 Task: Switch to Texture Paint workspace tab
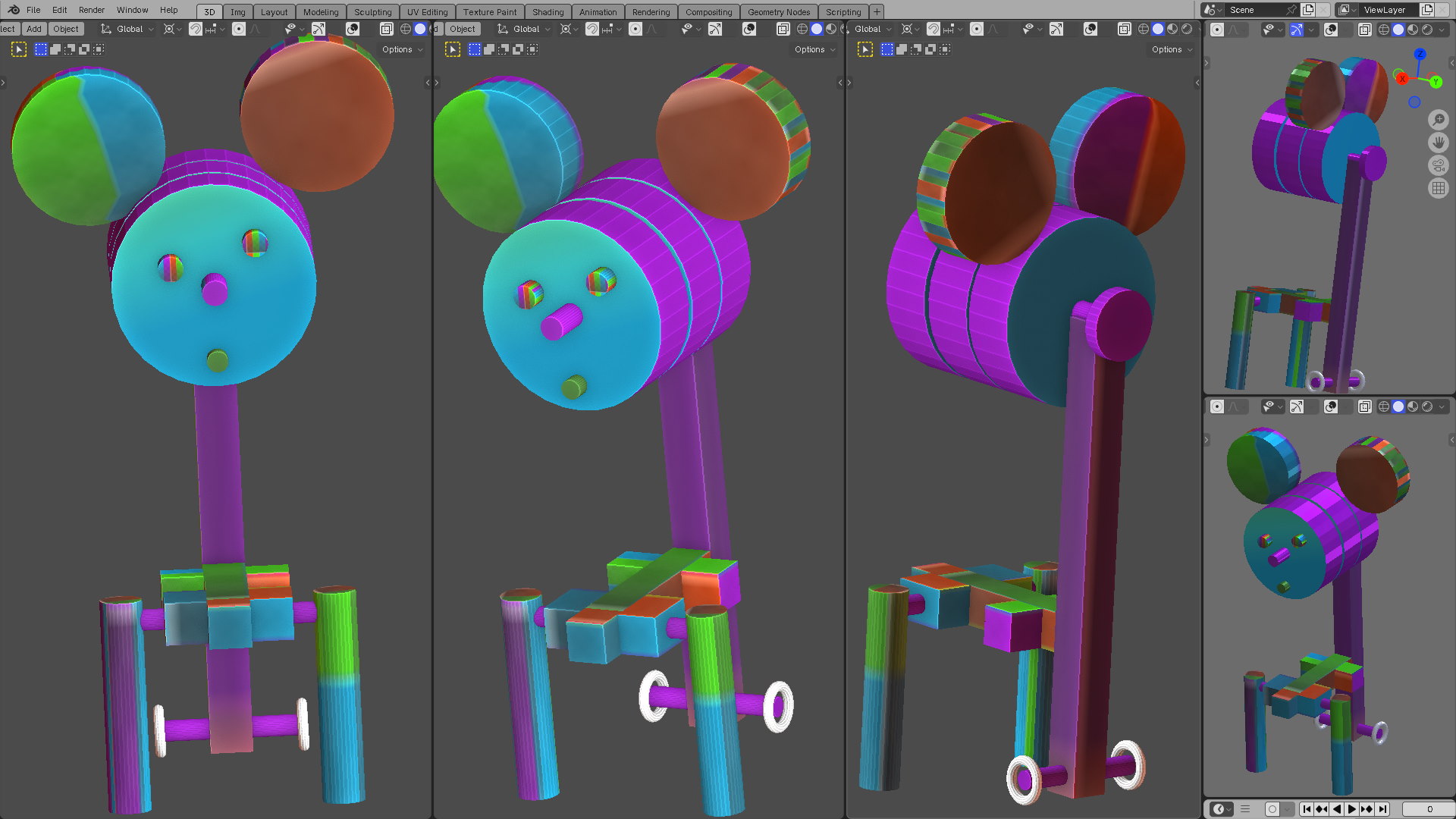point(489,12)
